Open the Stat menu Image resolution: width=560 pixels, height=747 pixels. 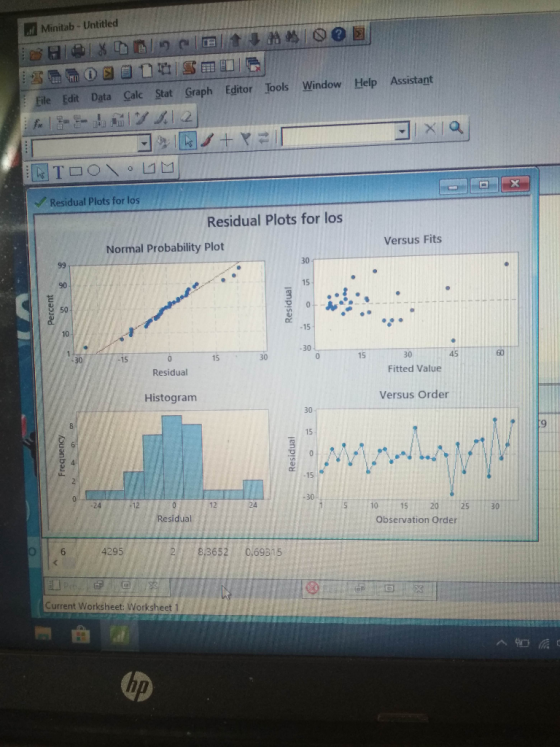tap(164, 94)
